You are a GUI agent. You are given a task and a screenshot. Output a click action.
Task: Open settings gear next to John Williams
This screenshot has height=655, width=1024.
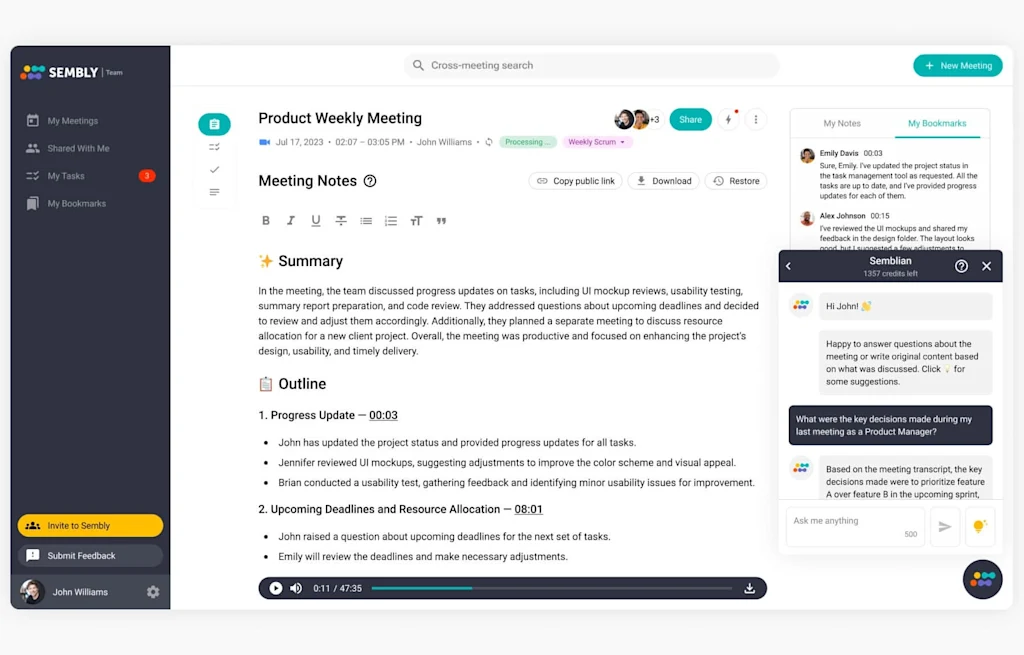tap(153, 592)
